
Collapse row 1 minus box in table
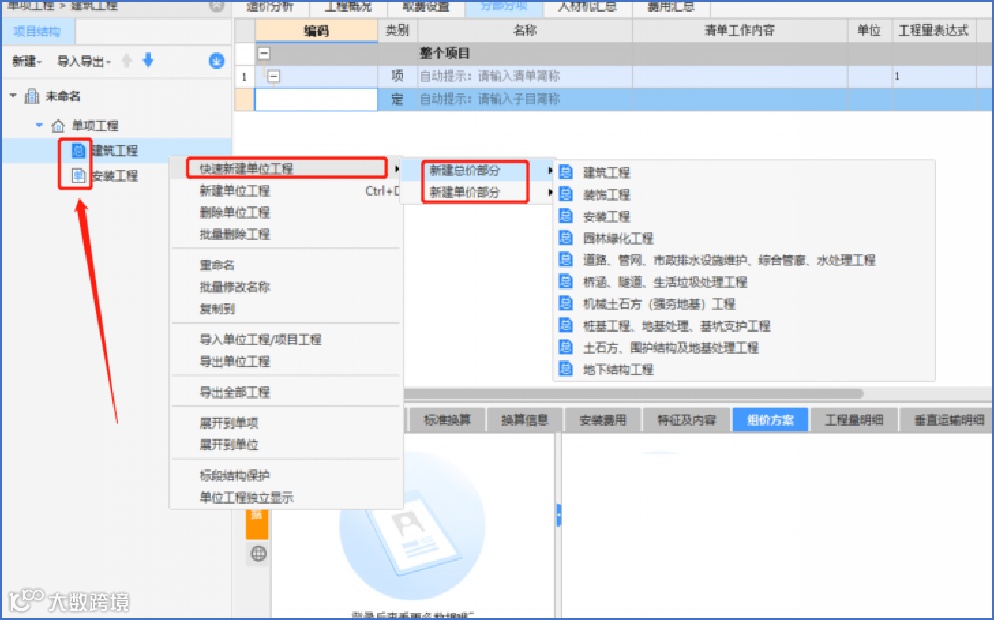[x=274, y=76]
